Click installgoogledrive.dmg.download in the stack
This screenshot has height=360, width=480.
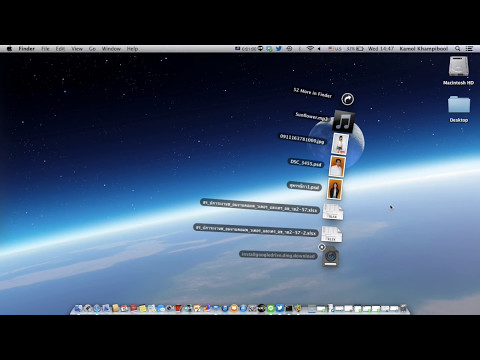click(330, 257)
